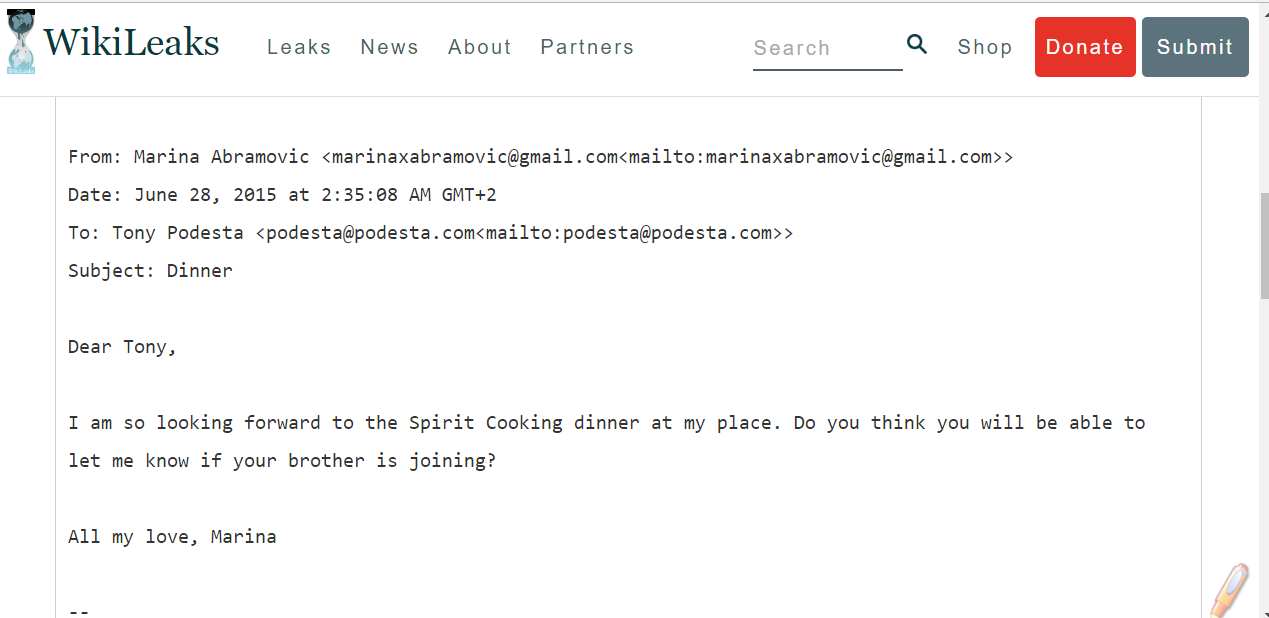Screen dimensions: 1269x618
Task: Click the All my love, Marina sign-off
Action: 172,537
